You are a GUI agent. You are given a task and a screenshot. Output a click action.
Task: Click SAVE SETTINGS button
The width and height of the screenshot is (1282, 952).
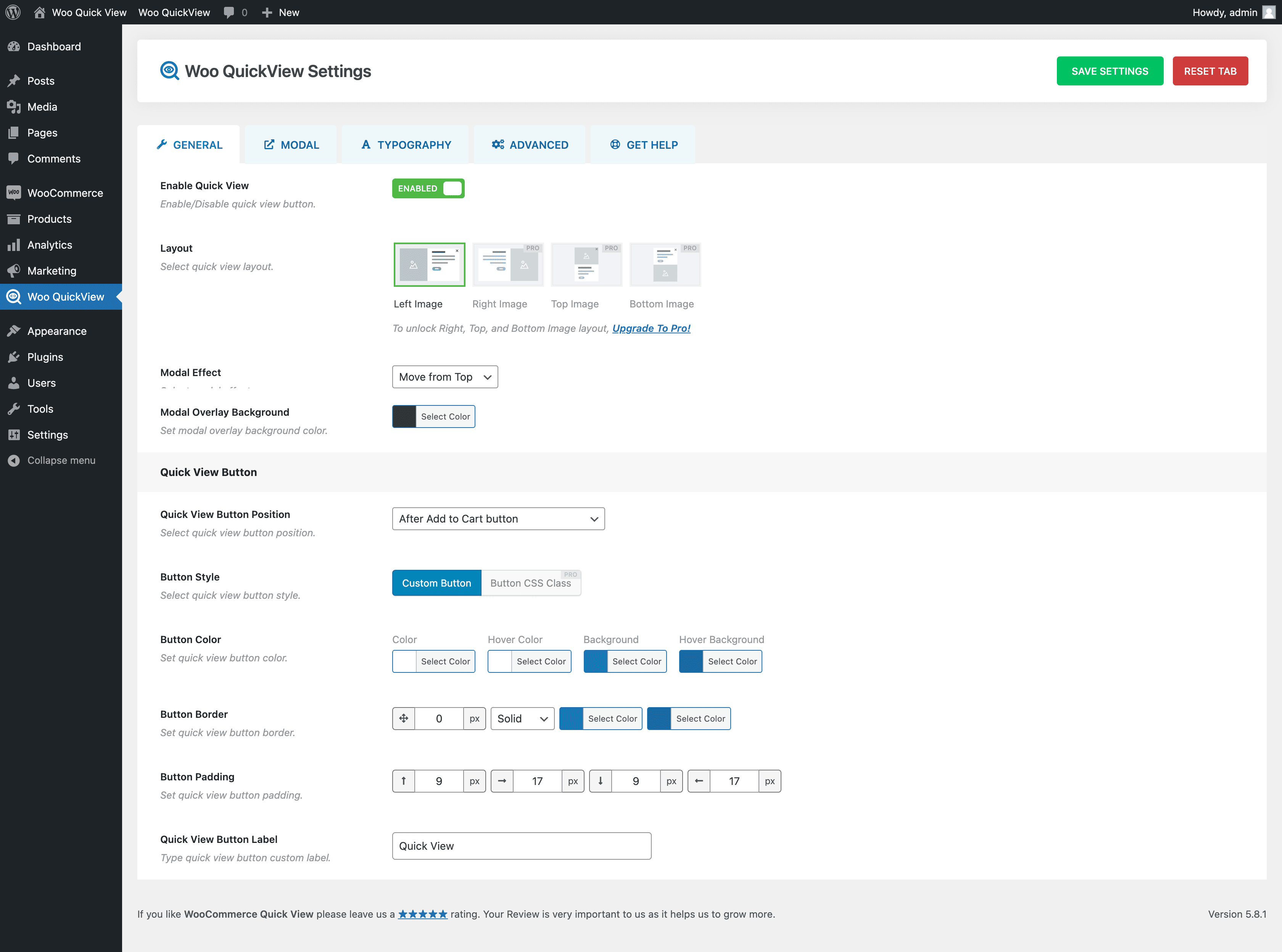1110,71
